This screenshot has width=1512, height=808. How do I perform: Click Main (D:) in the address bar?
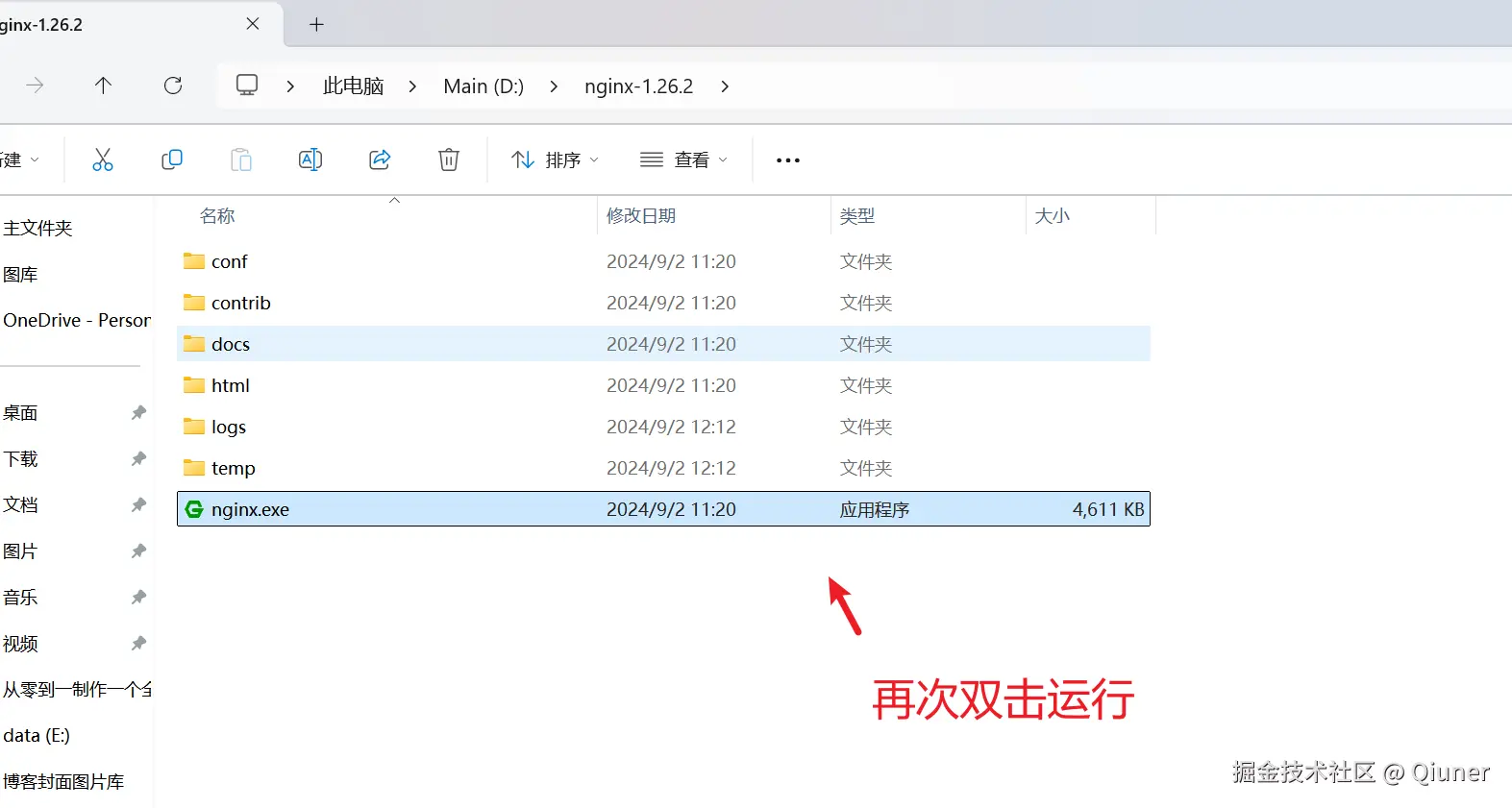483,86
